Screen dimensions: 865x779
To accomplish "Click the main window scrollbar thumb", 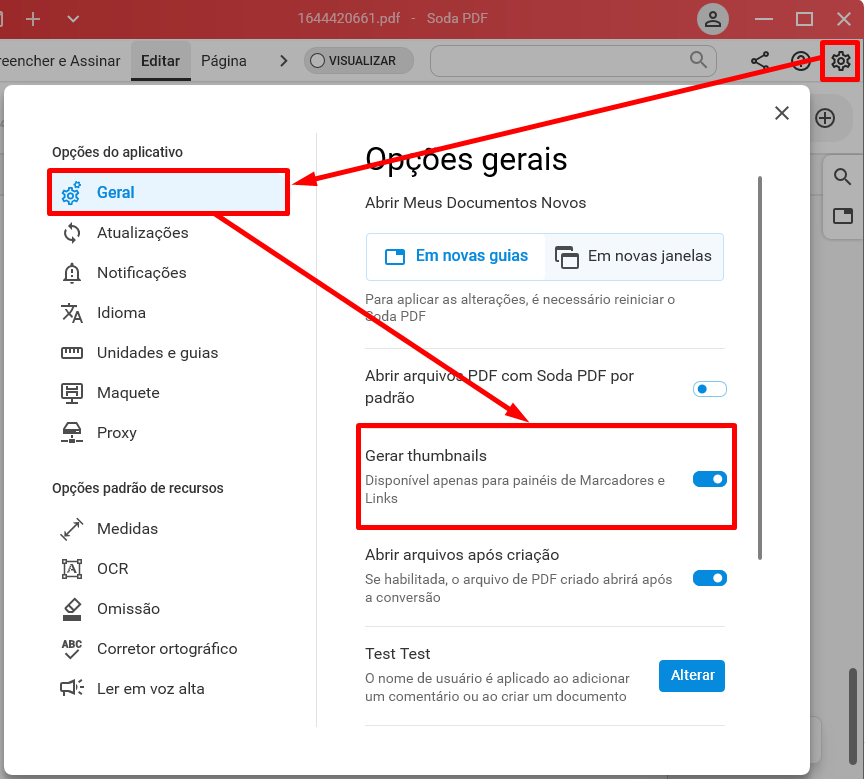I will pyautogui.click(x=852, y=715).
